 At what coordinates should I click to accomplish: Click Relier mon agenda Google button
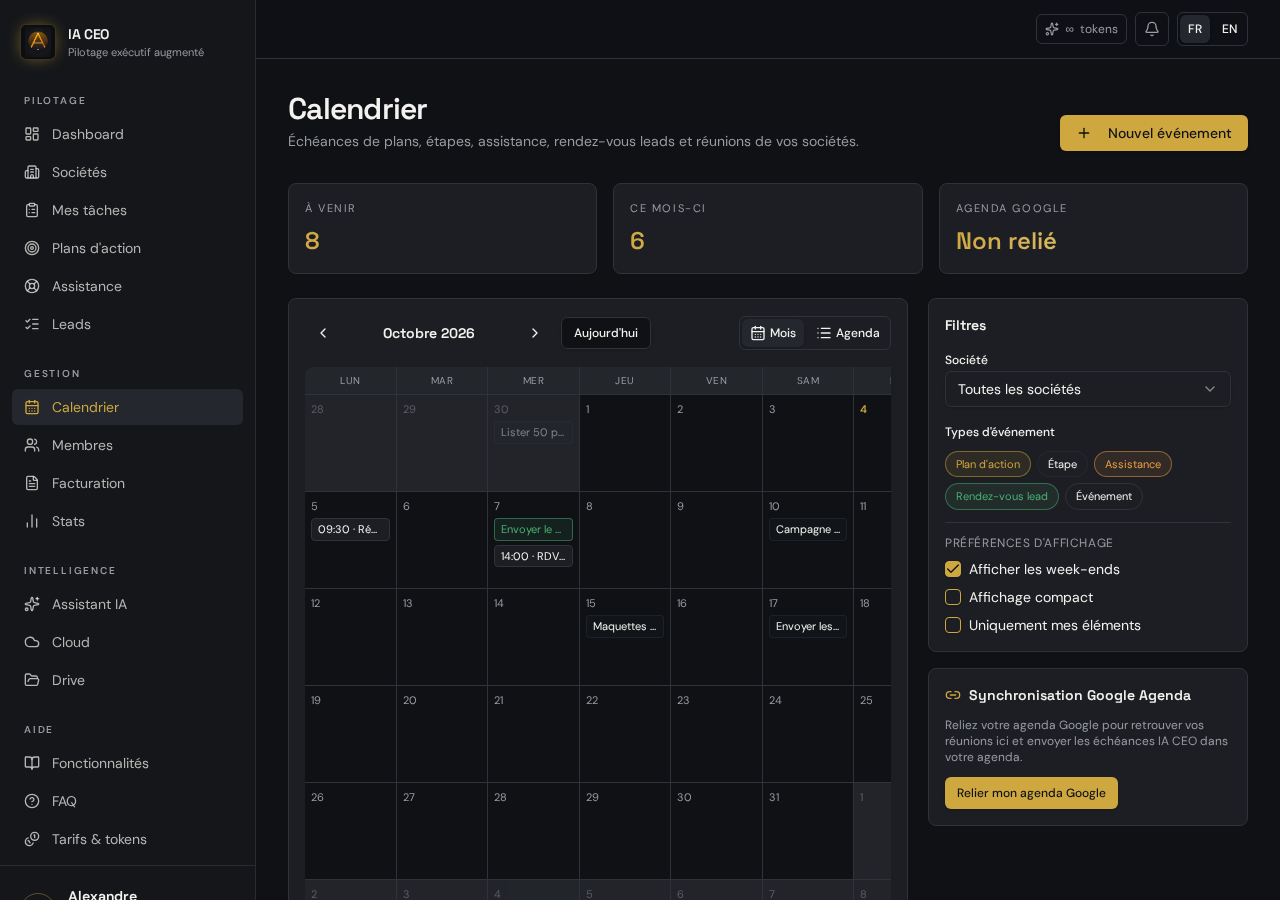(1031, 793)
